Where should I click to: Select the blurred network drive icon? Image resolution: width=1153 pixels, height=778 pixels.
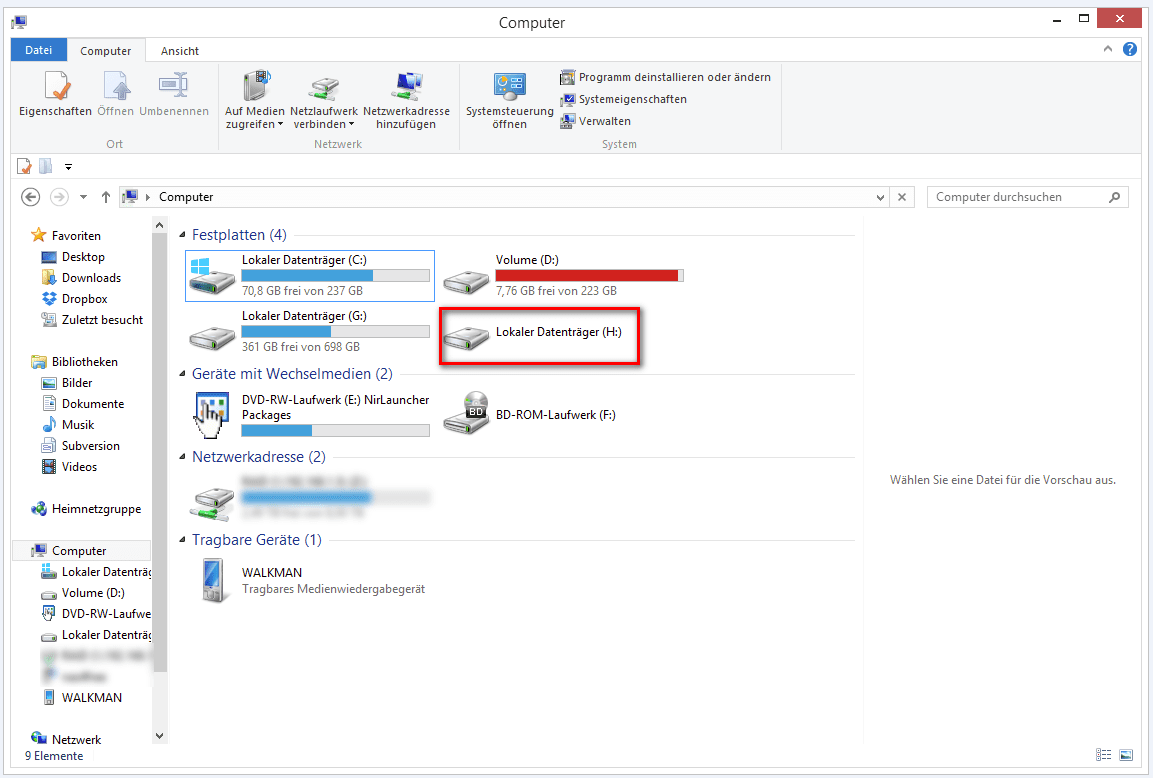[212, 502]
